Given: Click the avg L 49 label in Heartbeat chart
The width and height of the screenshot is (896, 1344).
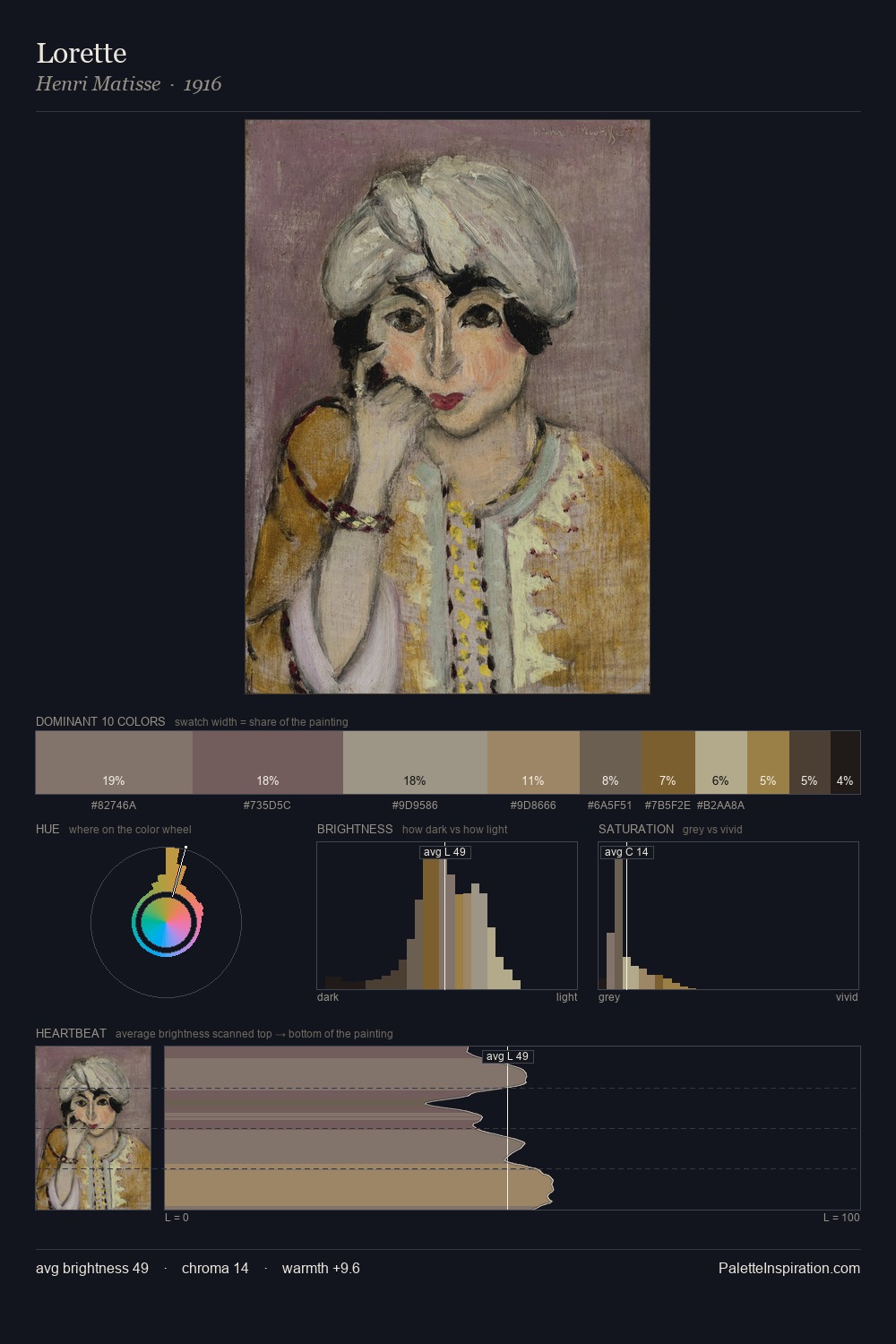Looking at the screenshot, I should tap(507, 1056).
